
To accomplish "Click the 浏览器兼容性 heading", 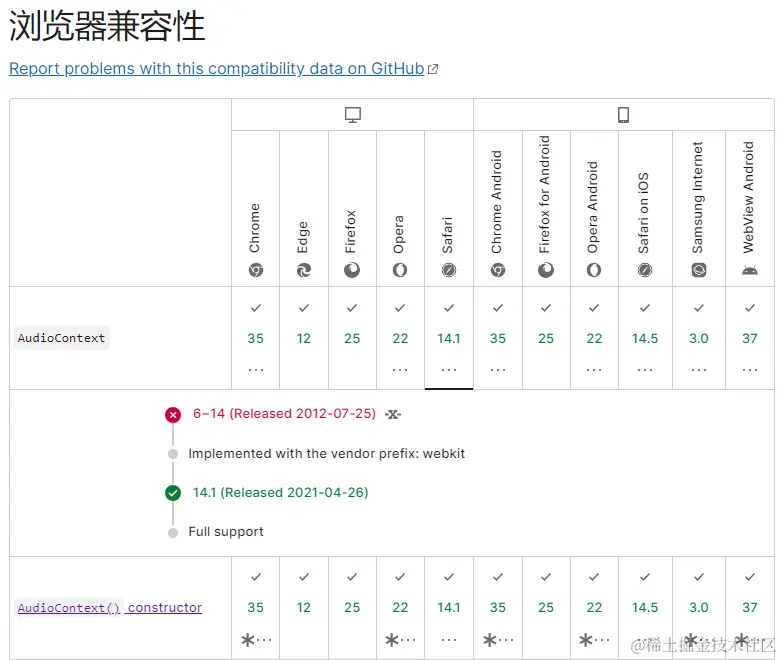I will [x=107, y=26].
